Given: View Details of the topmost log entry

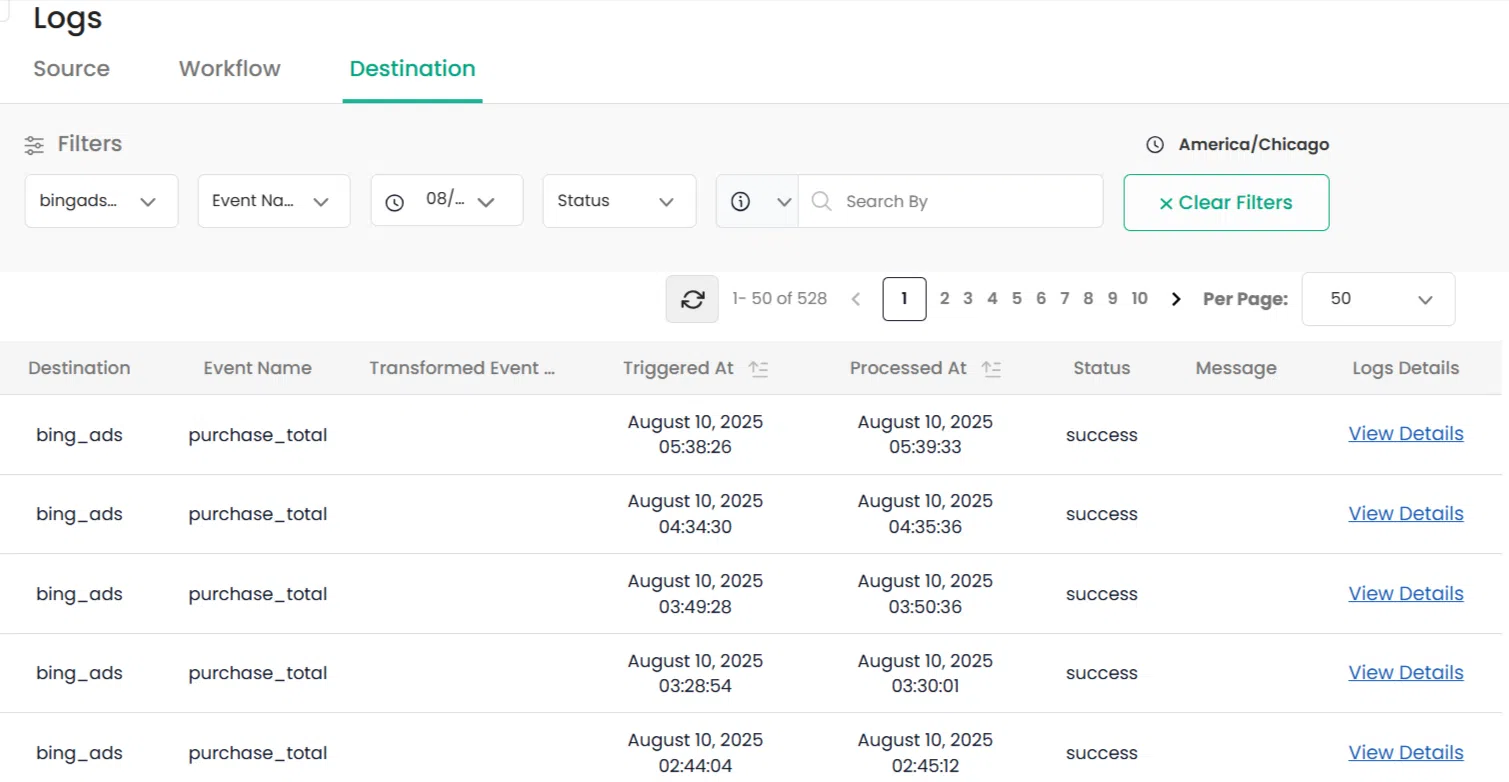Looking at the screenshot, I should [x=1405, y=433].
